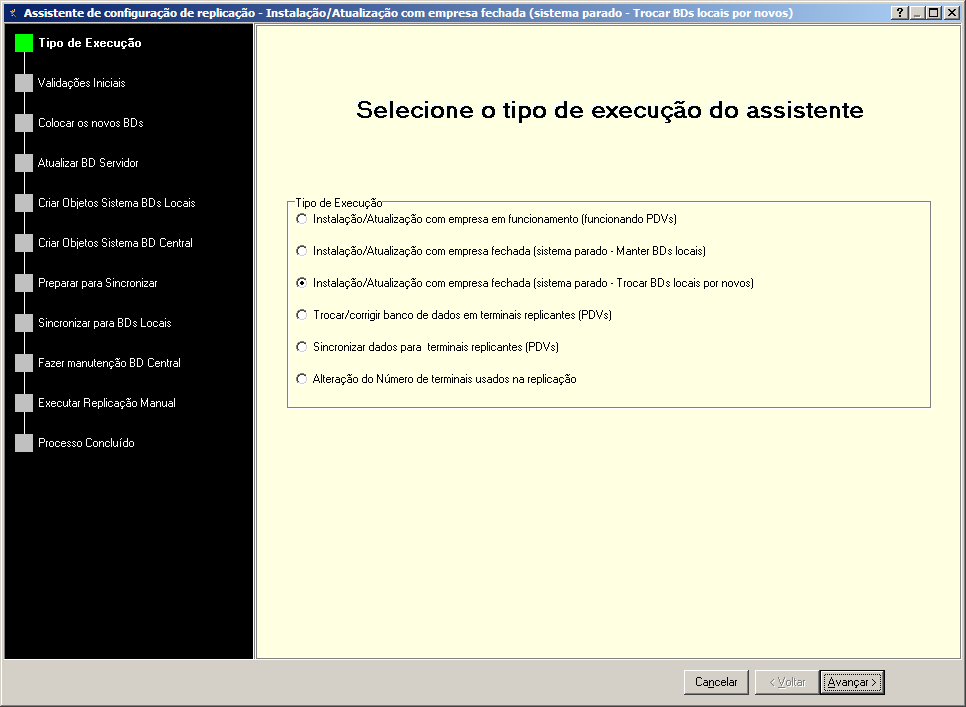Select installation with company running (PDVs) option

click(302, 219)
